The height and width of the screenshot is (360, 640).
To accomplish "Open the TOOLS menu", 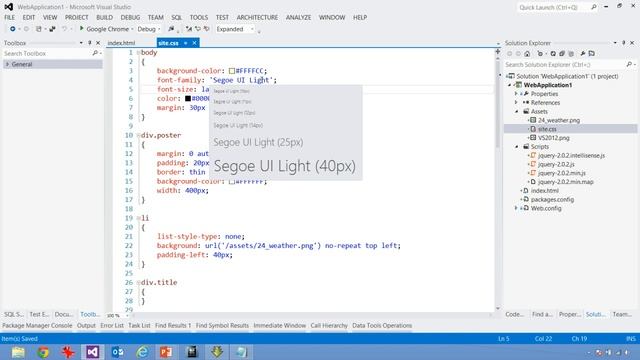I will [x=199, y=17].
